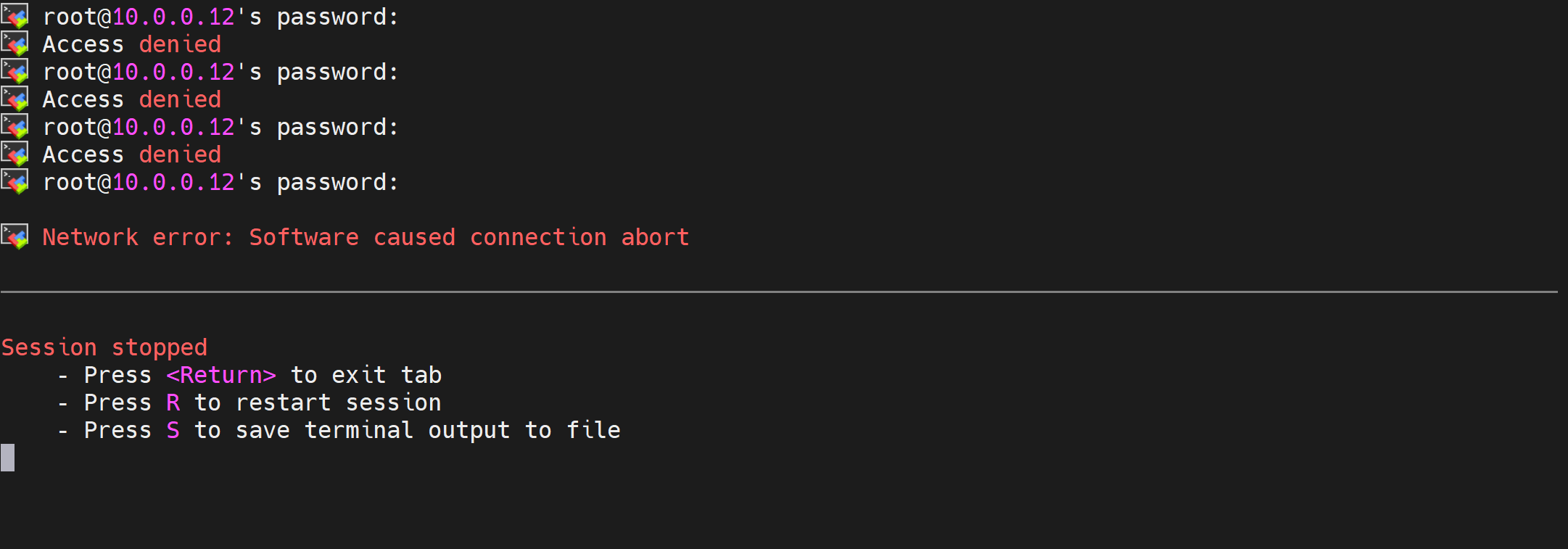Click the magenta S save key hint
The height and width of the screenshot is (549, 1568).
tap(173, 430)
